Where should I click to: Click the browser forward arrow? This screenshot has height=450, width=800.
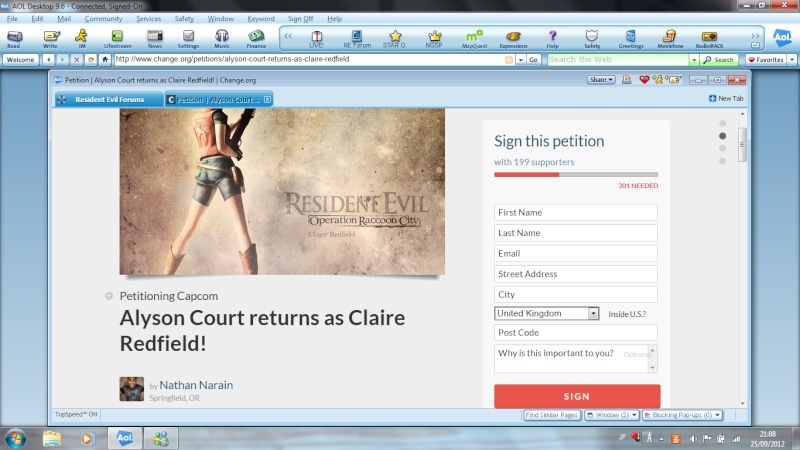point(62,60)
